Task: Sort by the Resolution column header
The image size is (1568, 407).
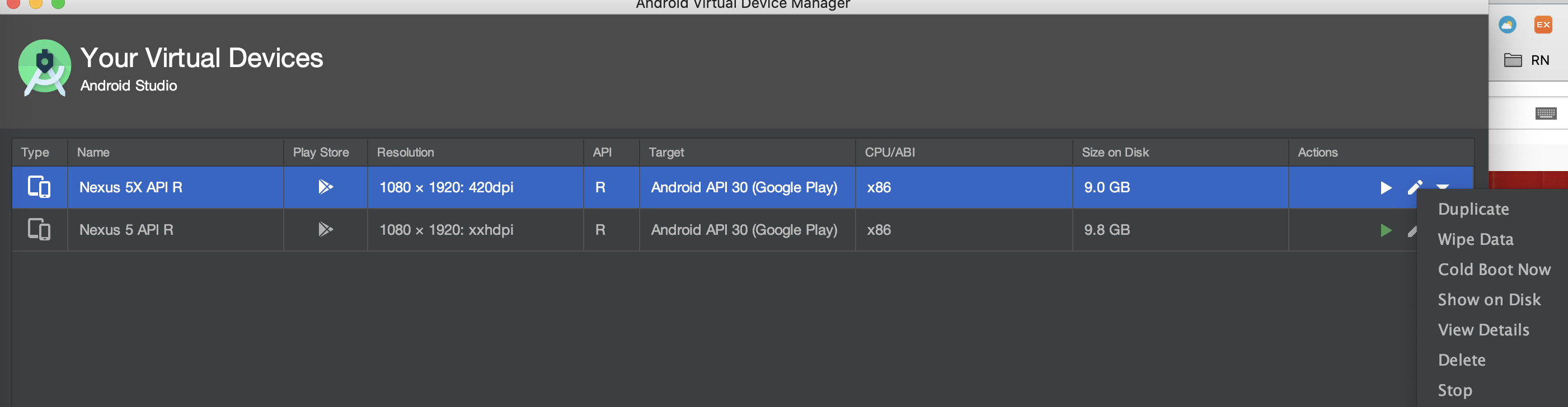Action: pos(476,152)
